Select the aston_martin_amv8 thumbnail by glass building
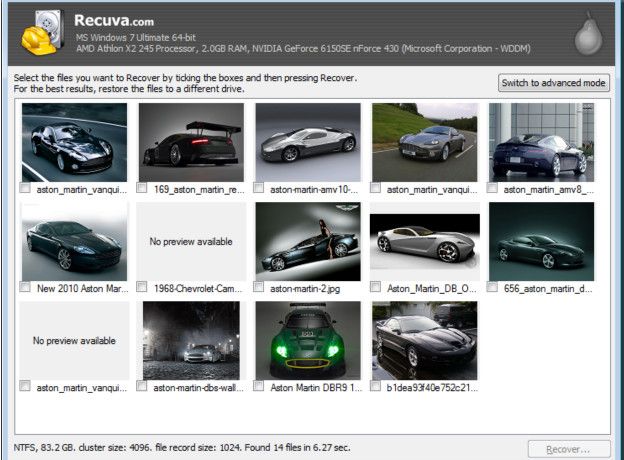The width and height of the screenshot is (624, 460). pyautogui.click(x=541, y=142)
